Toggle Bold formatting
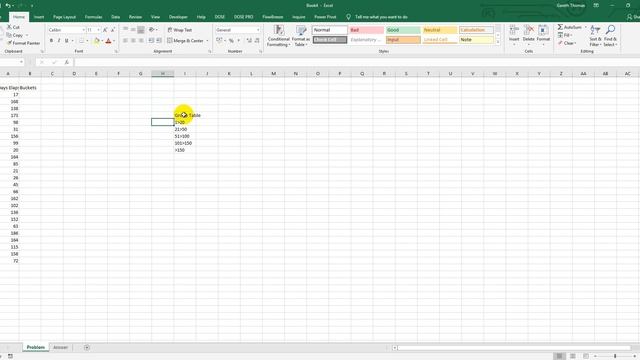 pos(51,41)
